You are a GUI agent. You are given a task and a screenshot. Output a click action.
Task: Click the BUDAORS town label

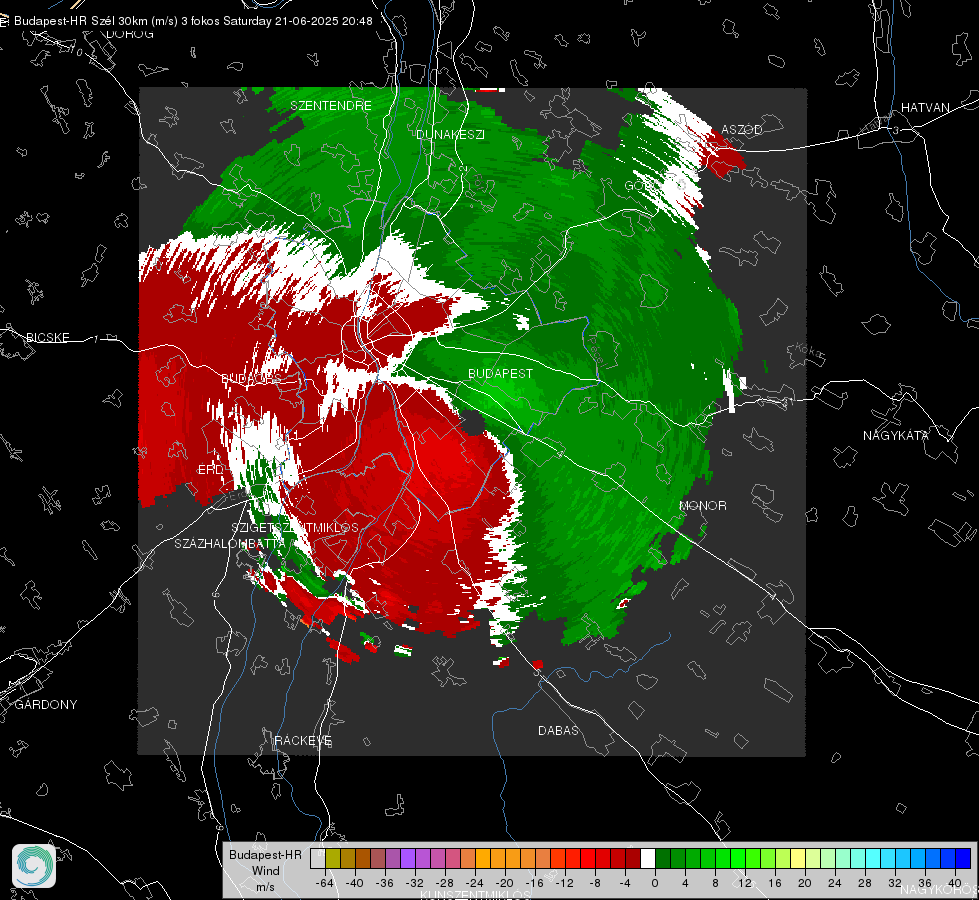click(252, 378)
